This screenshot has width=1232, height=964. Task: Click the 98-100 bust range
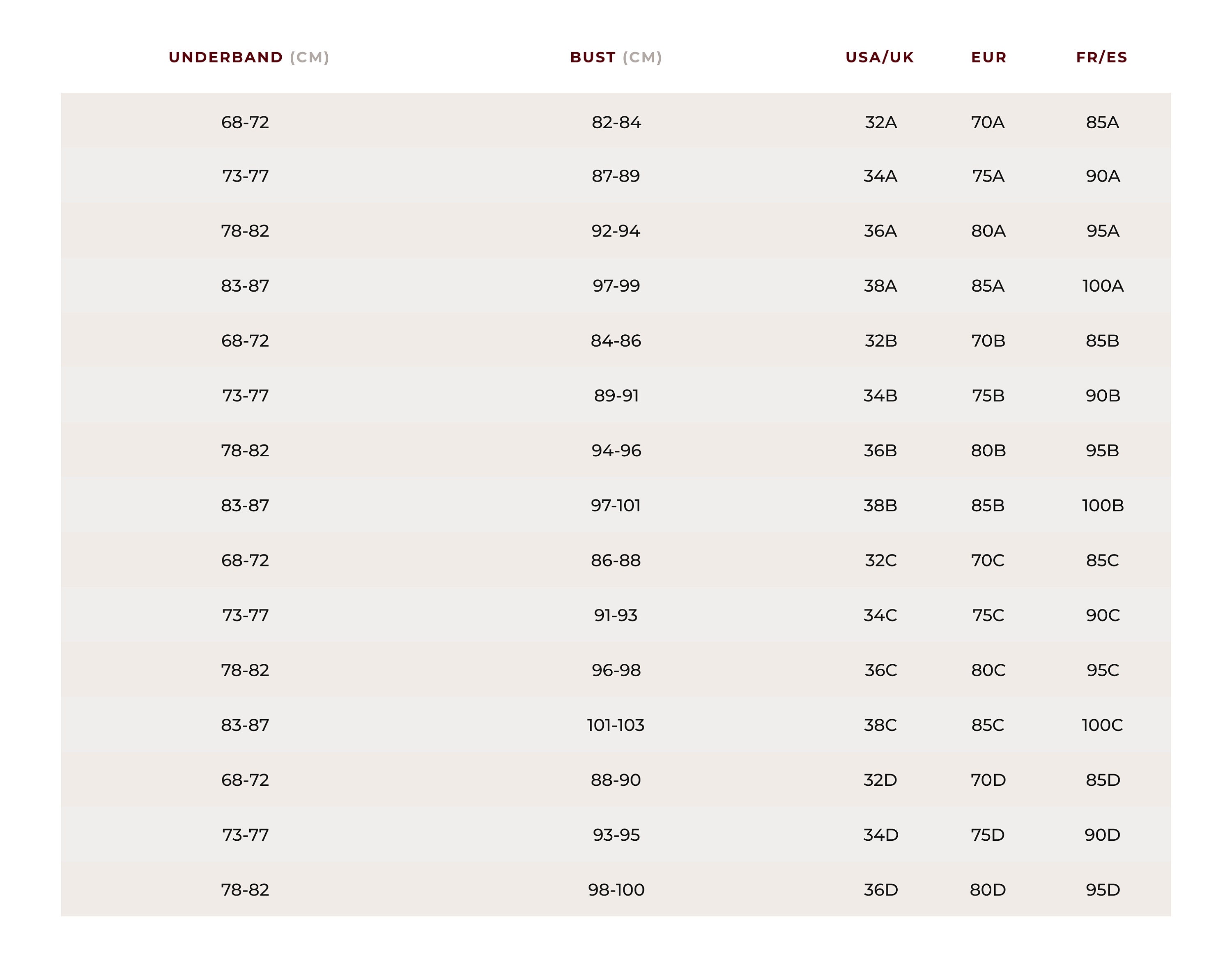[616, 890]
